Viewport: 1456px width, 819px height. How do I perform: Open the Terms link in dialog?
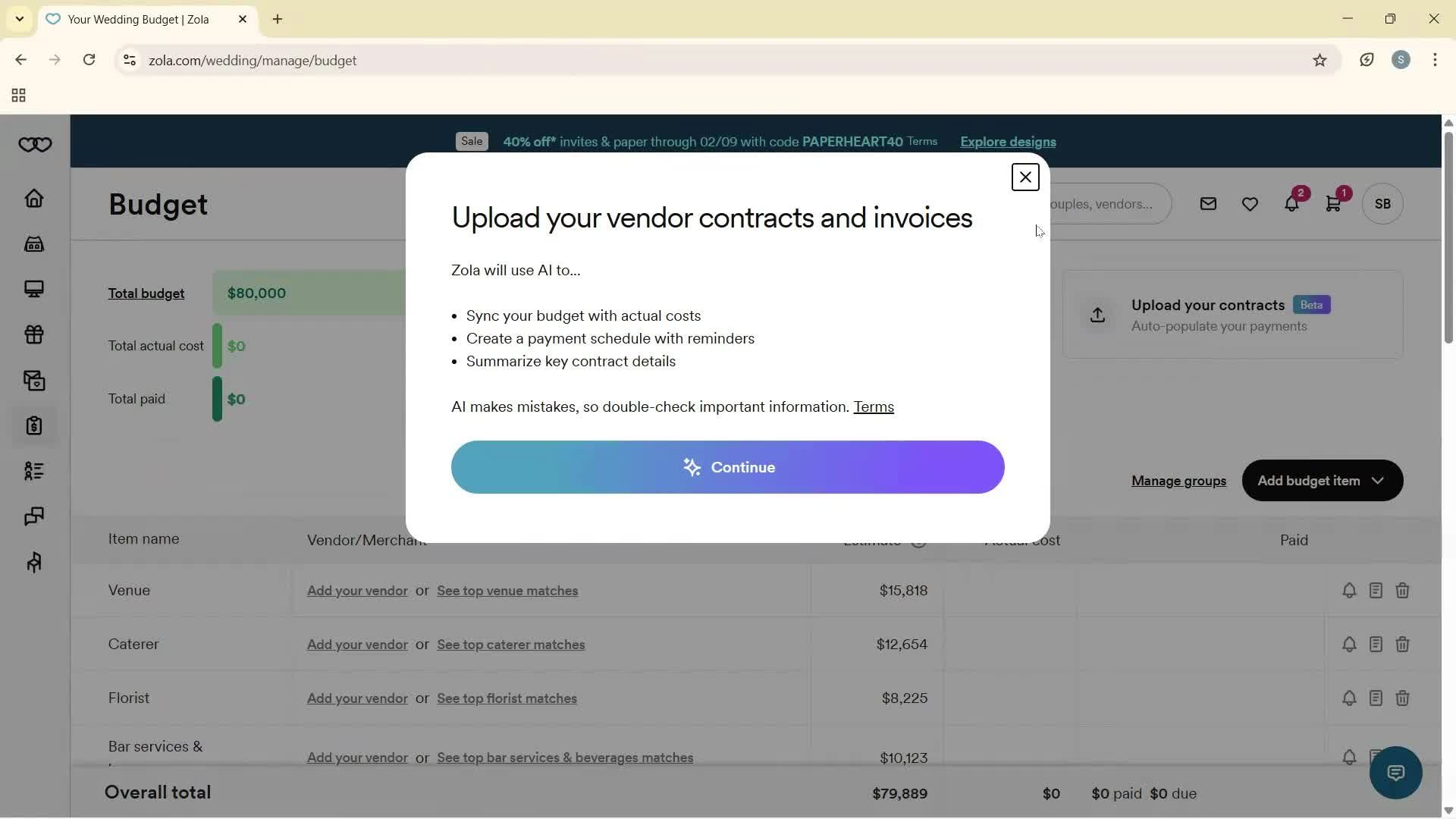click(x=874, y=407)
